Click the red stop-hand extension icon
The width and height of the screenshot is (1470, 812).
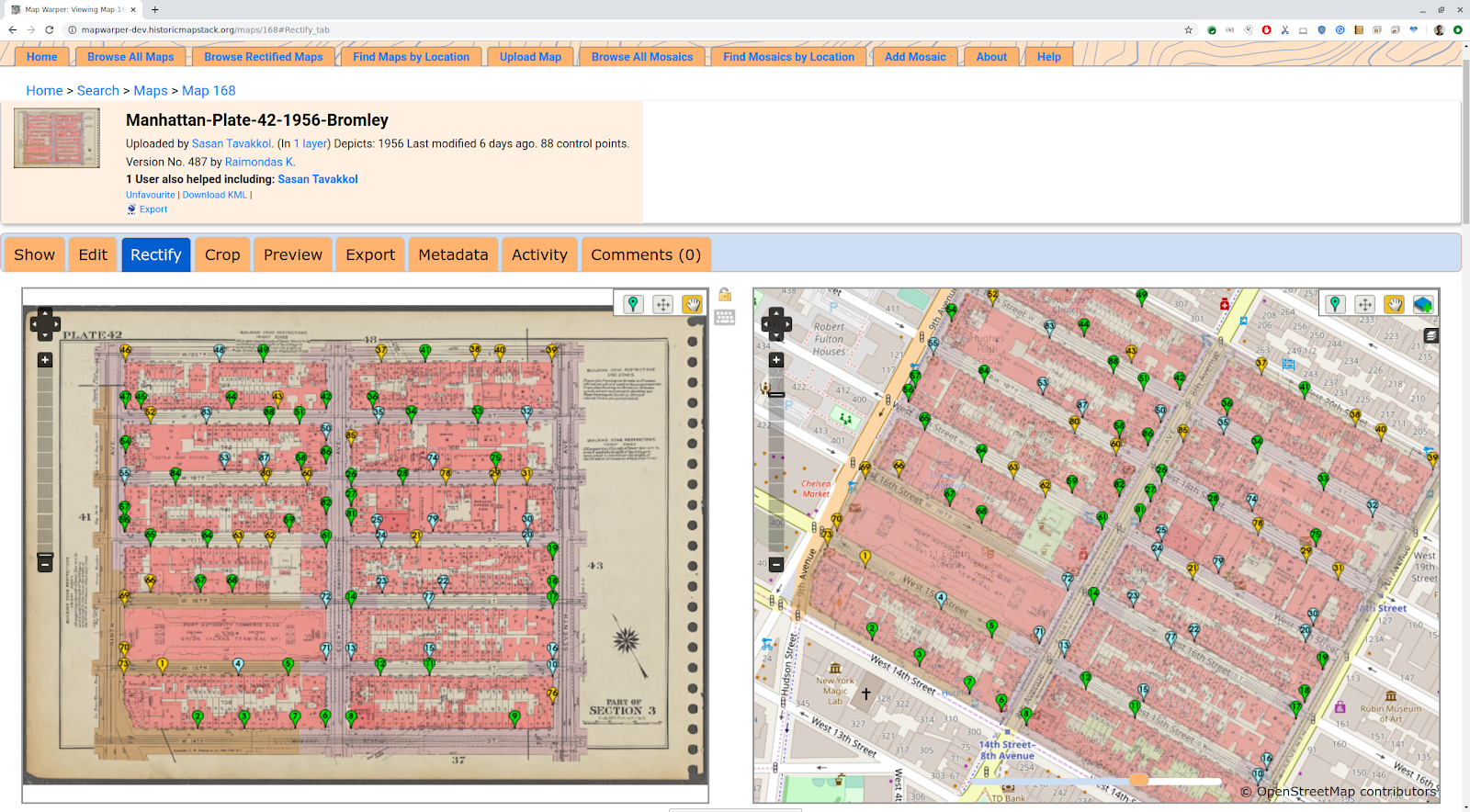(x=1266, y=29)
